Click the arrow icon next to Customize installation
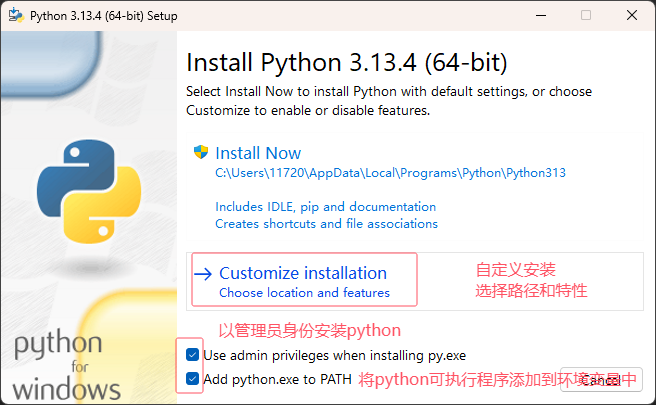The image size is (656, 405). click(x=203, y=274)
